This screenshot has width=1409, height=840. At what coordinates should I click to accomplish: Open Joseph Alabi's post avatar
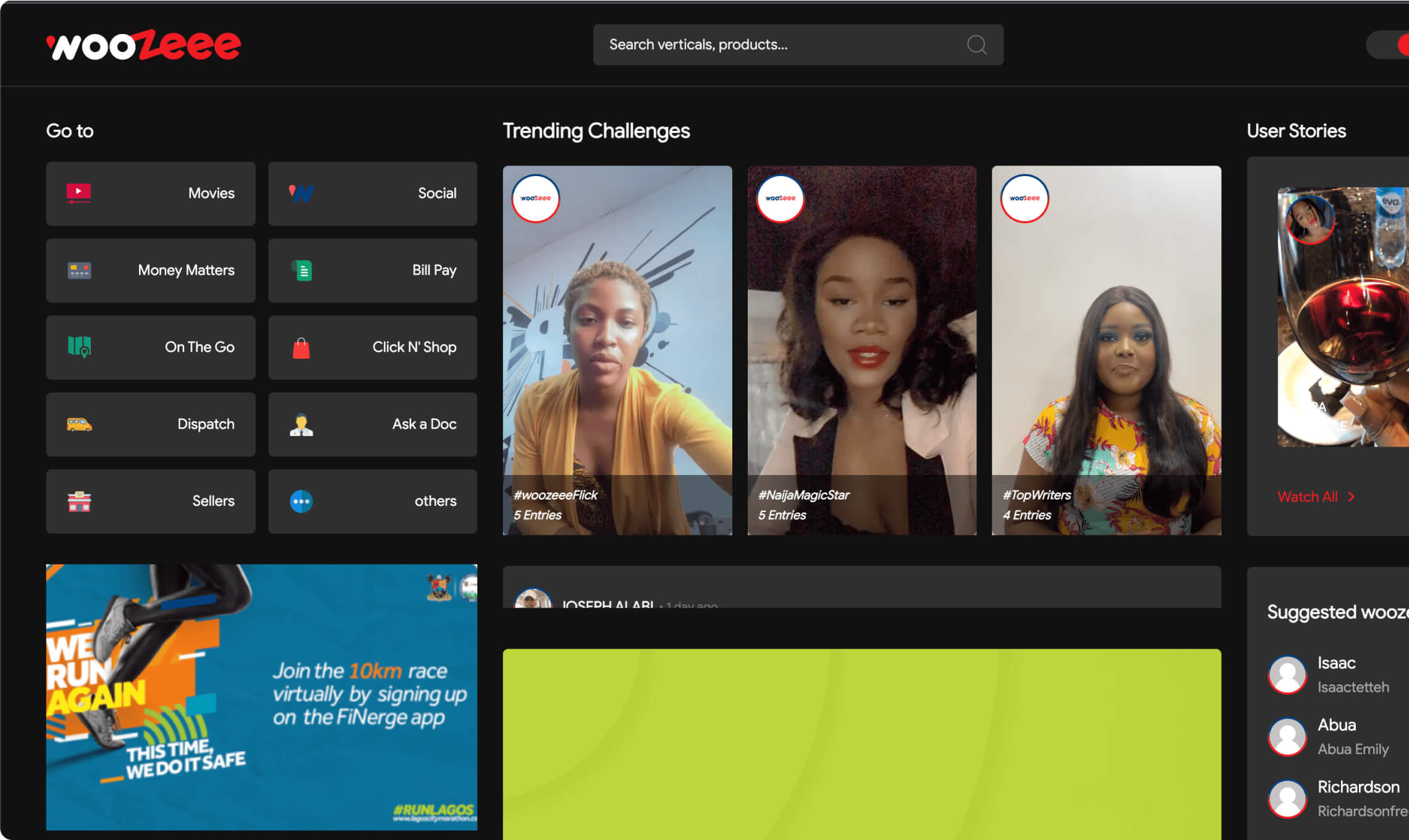pos(533,598)
